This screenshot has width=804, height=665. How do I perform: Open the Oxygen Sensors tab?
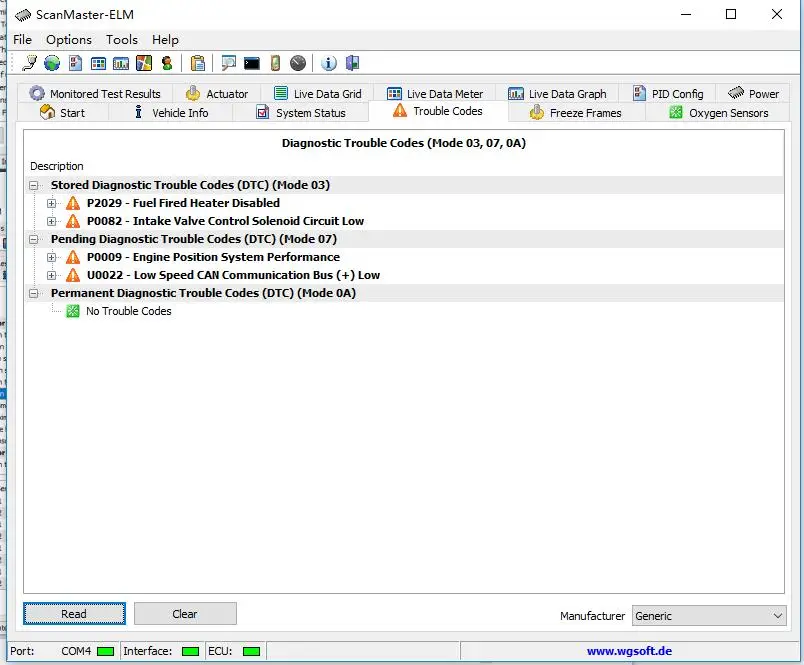[718, 113]
